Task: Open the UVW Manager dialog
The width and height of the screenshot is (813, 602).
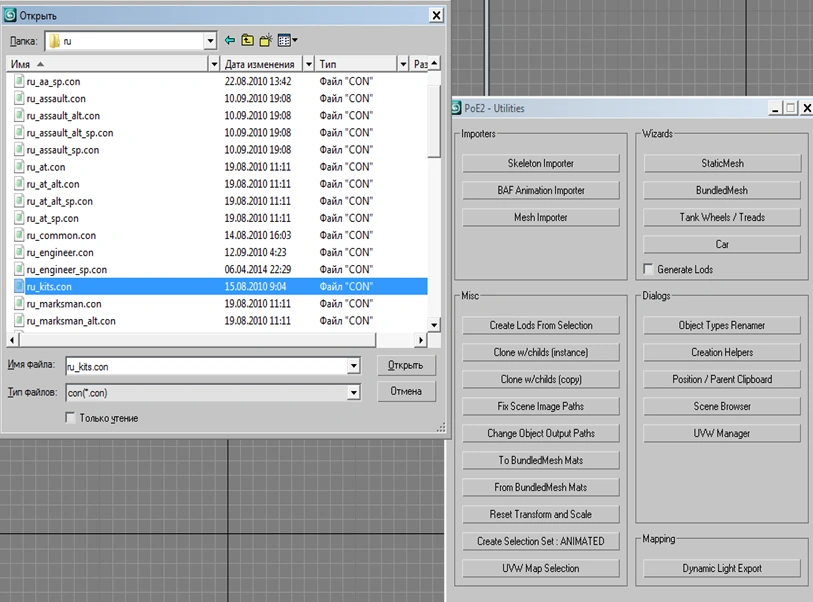Action: (722, 434)
